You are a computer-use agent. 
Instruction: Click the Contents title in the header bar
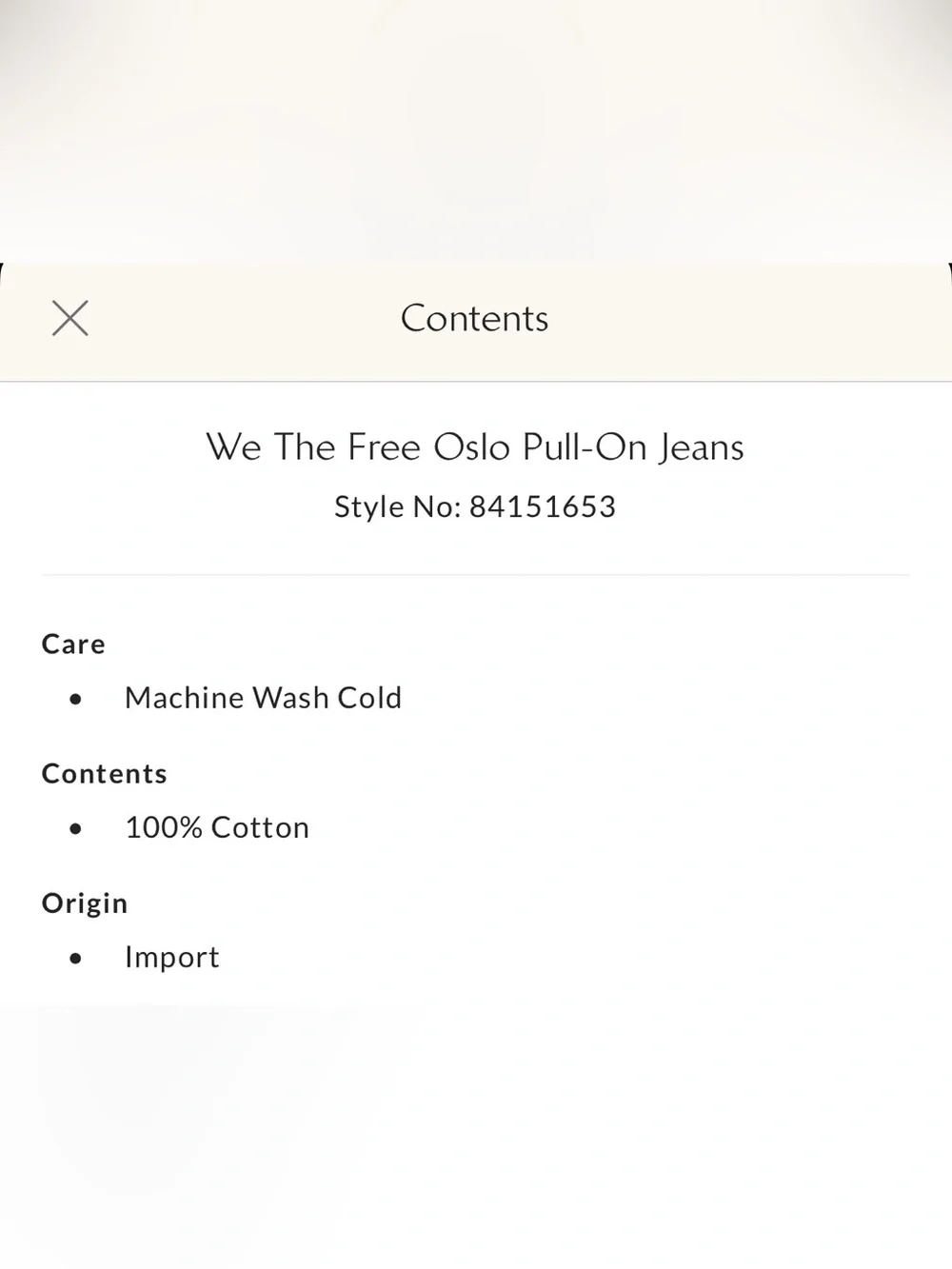(x=474, y=318)
